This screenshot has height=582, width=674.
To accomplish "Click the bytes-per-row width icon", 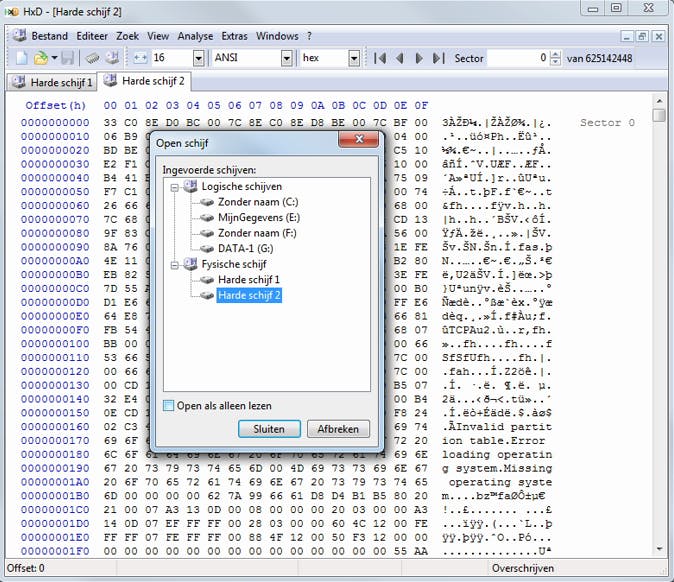I will tap(141, 58).
